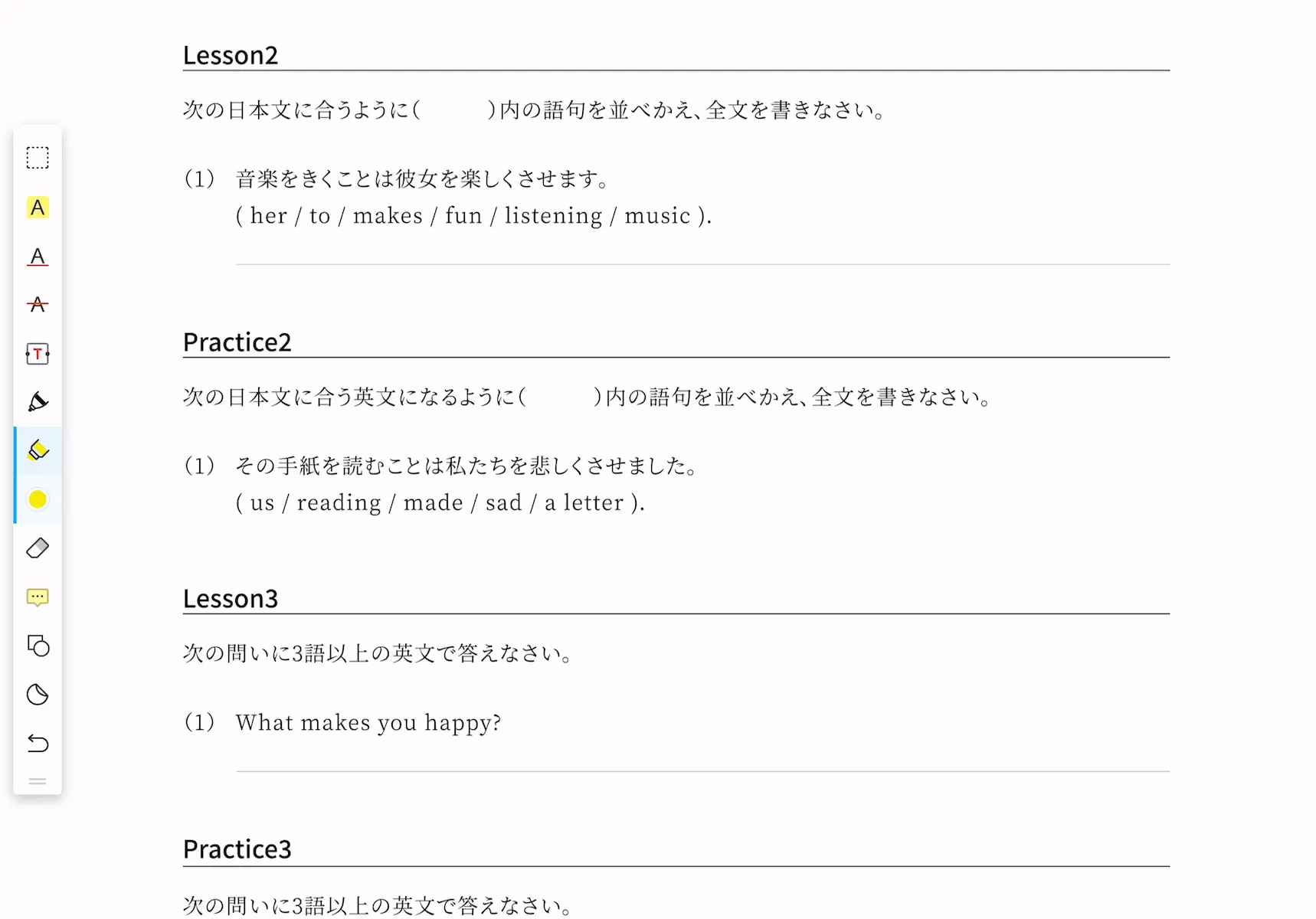Pick the strikethrough text tool

[x=38, y=305]
